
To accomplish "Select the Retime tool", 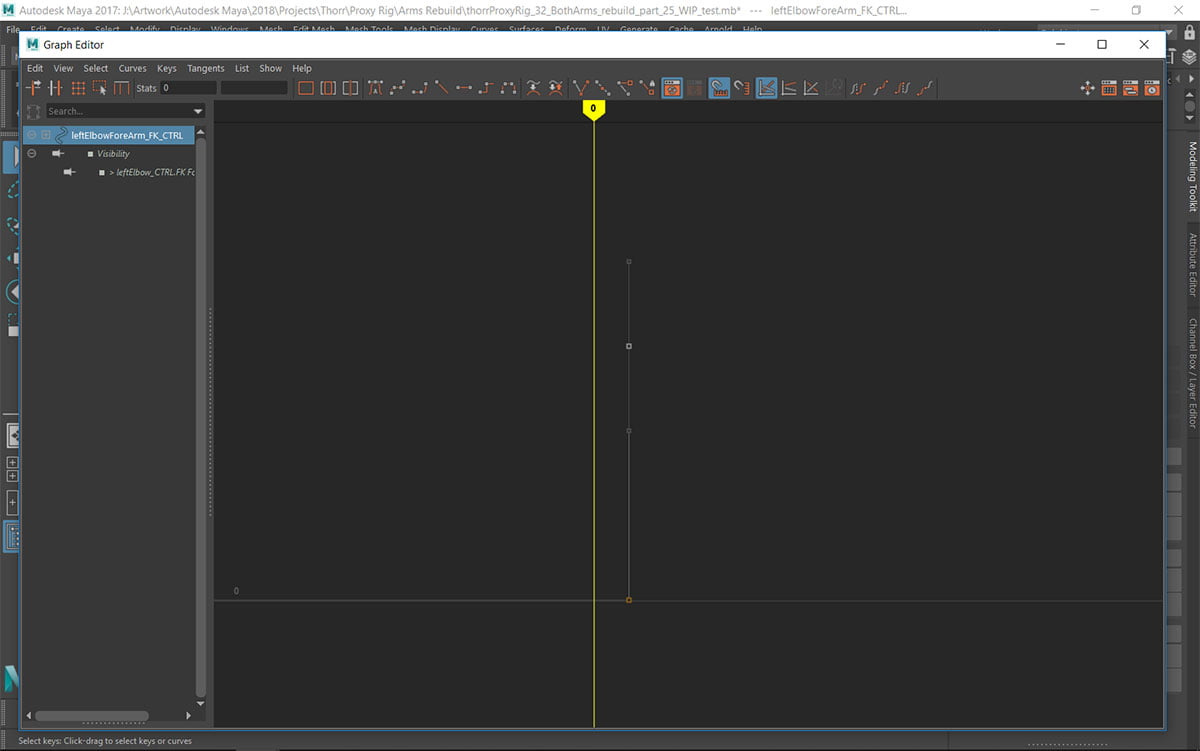I will [121, 88].
